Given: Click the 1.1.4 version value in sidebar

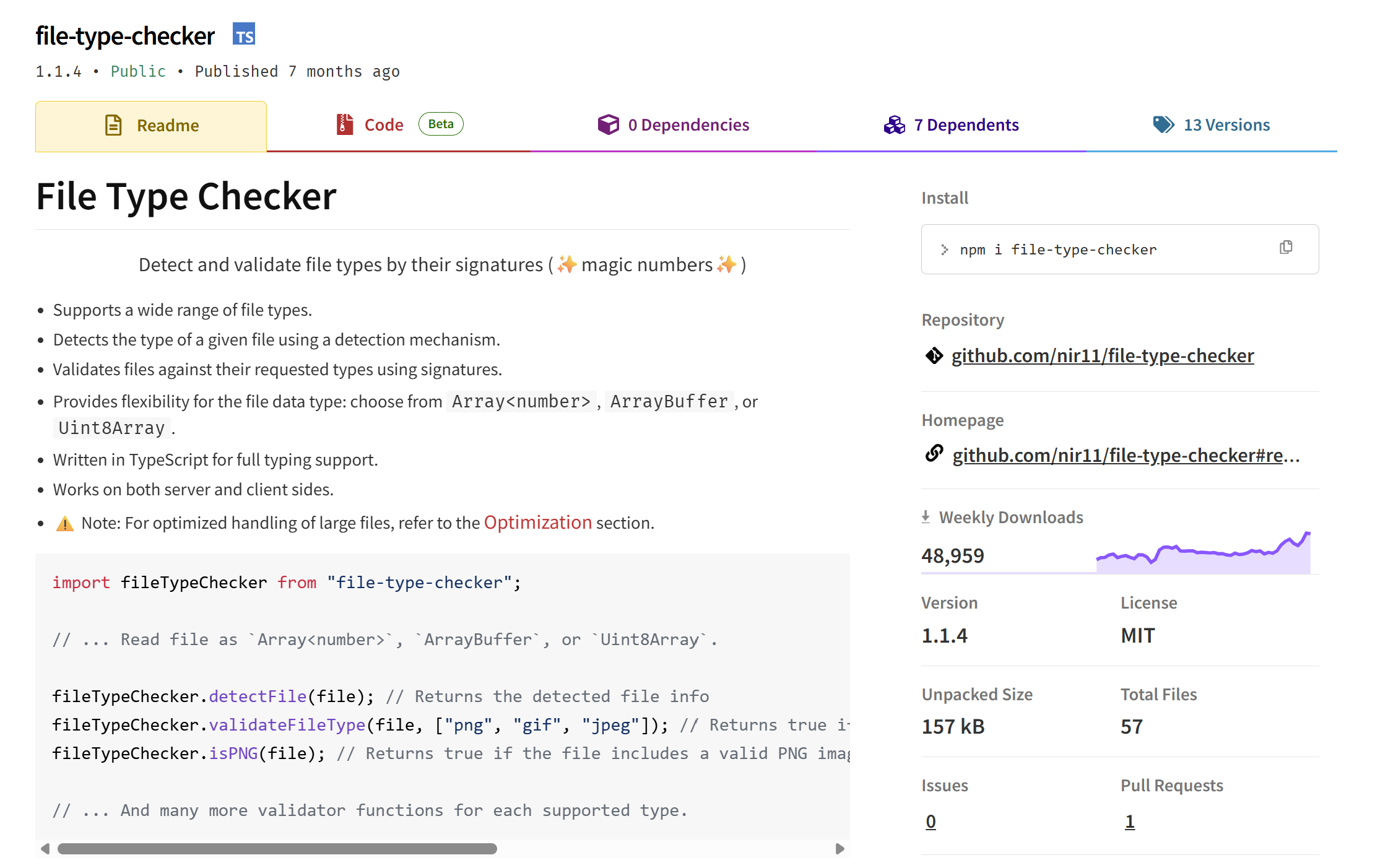Looking at the screenshot, I should pos(944,635).
